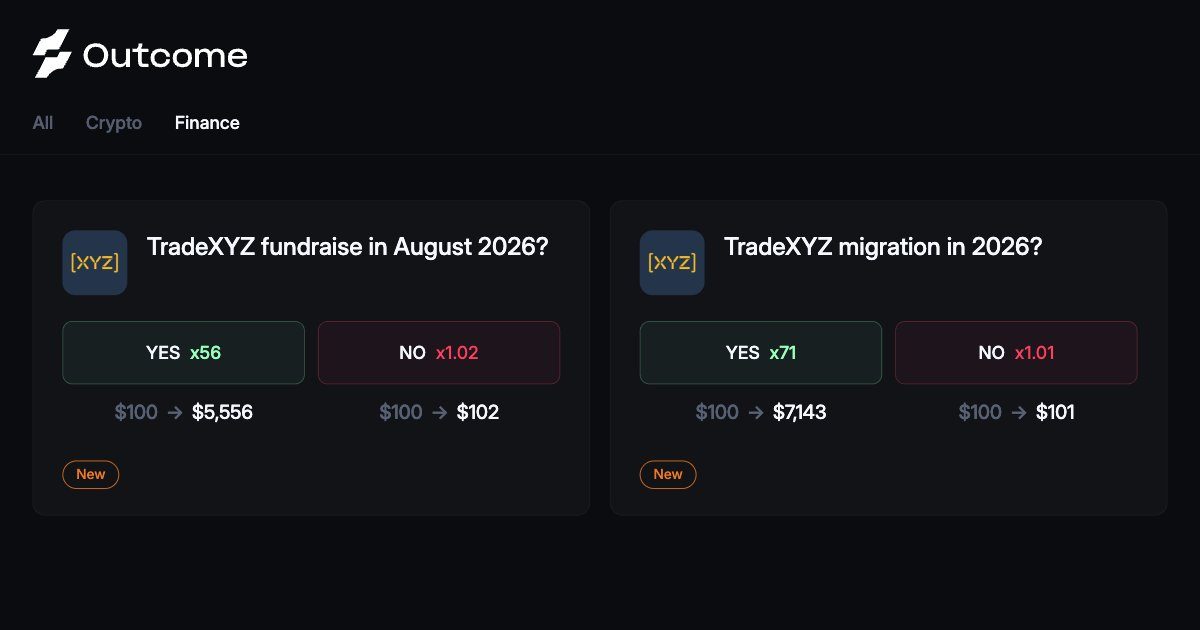Choose YES x56 on fundraise market
This screenshot has width=1200, height=630.
pyautogui.click(x=184, y=353)
